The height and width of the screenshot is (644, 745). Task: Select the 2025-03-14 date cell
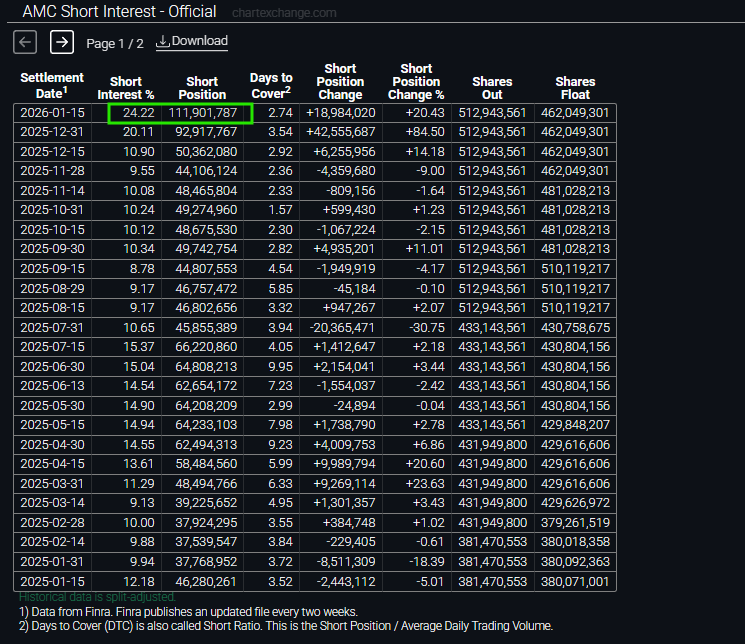(x=52, y=502)
